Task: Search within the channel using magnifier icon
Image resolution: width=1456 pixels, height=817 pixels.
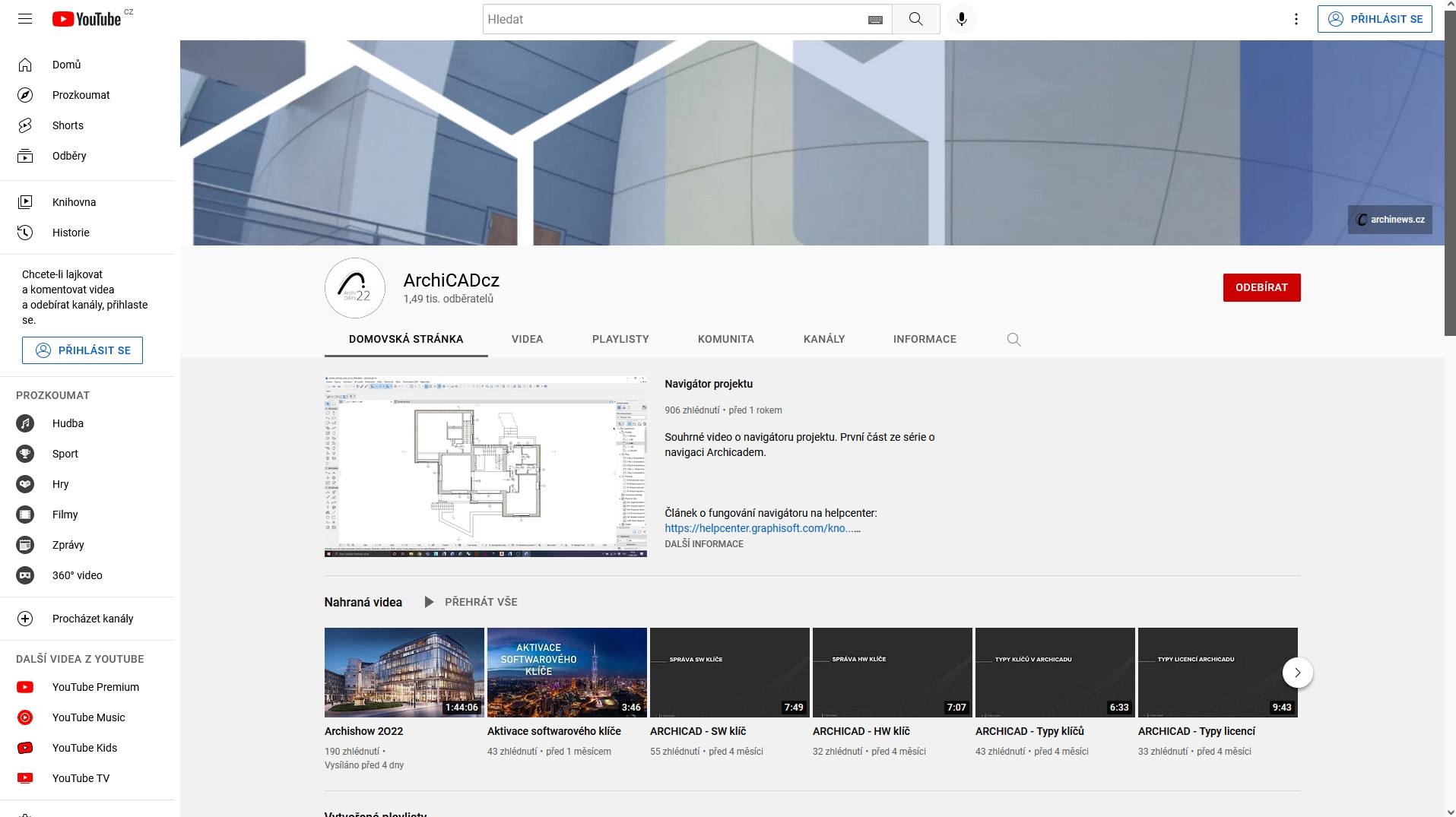Action: click(x=1013, y=339)
